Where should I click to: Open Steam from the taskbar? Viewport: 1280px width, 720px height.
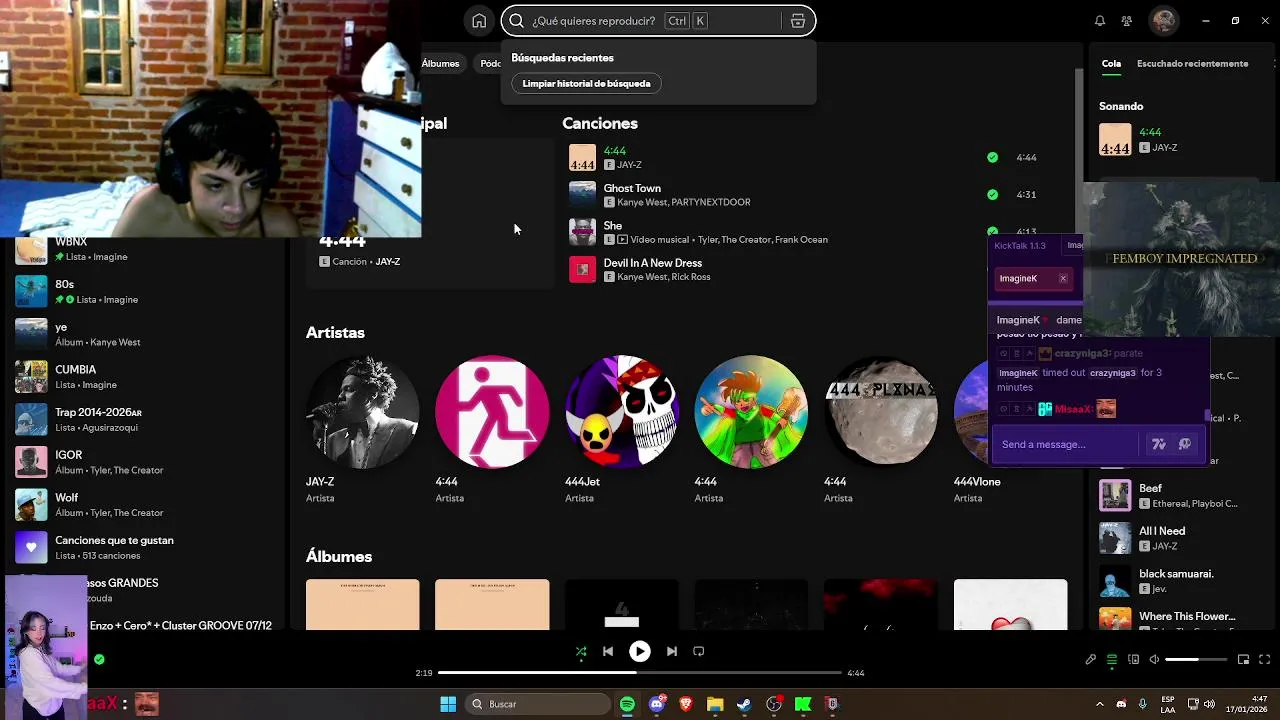(744, 704)
